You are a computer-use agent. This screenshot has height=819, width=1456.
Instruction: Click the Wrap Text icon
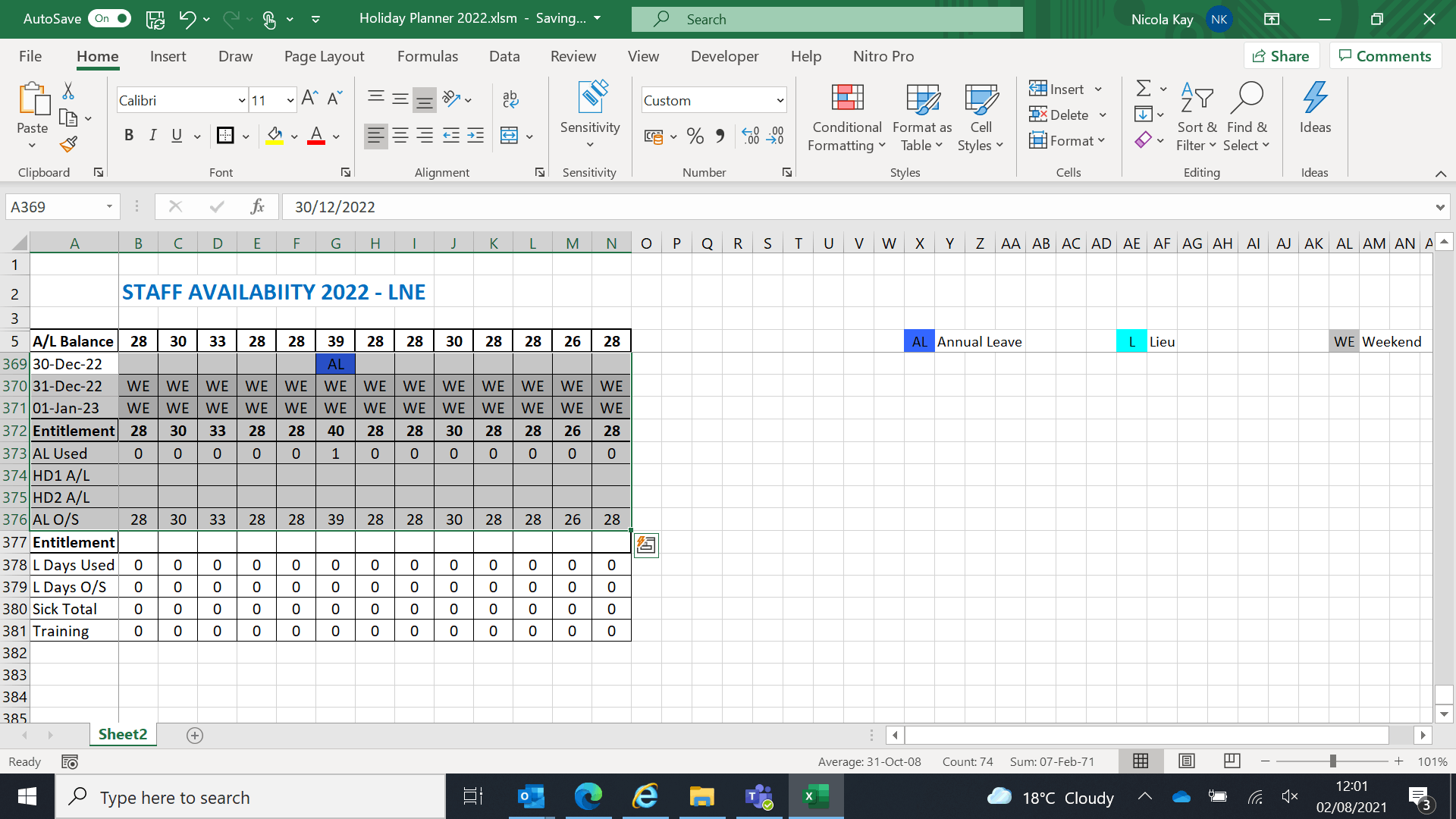click(x=510, y=99)
